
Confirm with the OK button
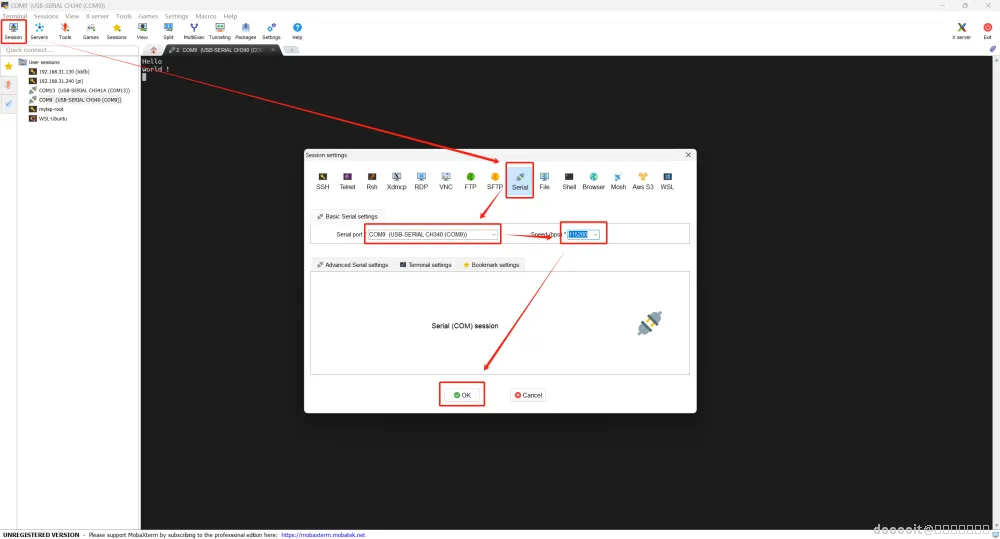coord(462,395)
